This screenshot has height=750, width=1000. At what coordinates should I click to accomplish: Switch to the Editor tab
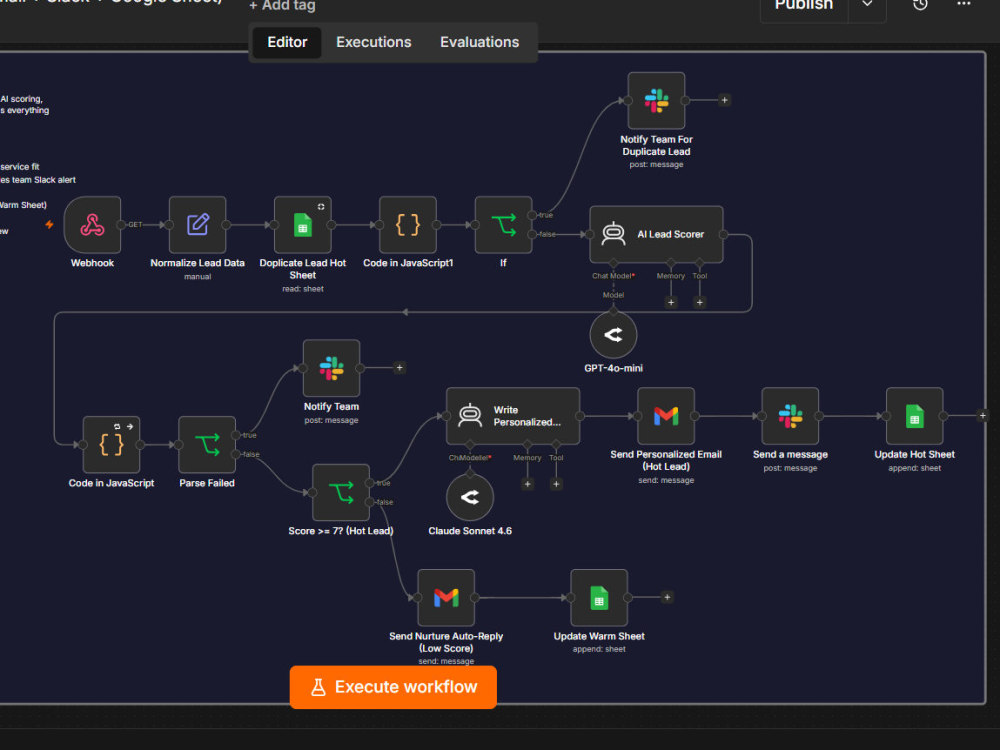[287, 42]
